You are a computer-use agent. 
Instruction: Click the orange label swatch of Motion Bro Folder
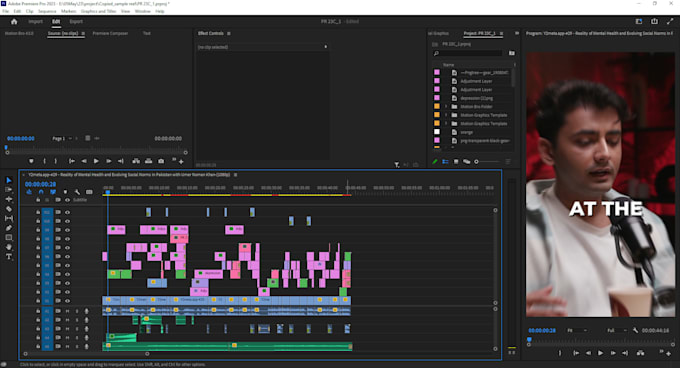(x=437, y=107)
